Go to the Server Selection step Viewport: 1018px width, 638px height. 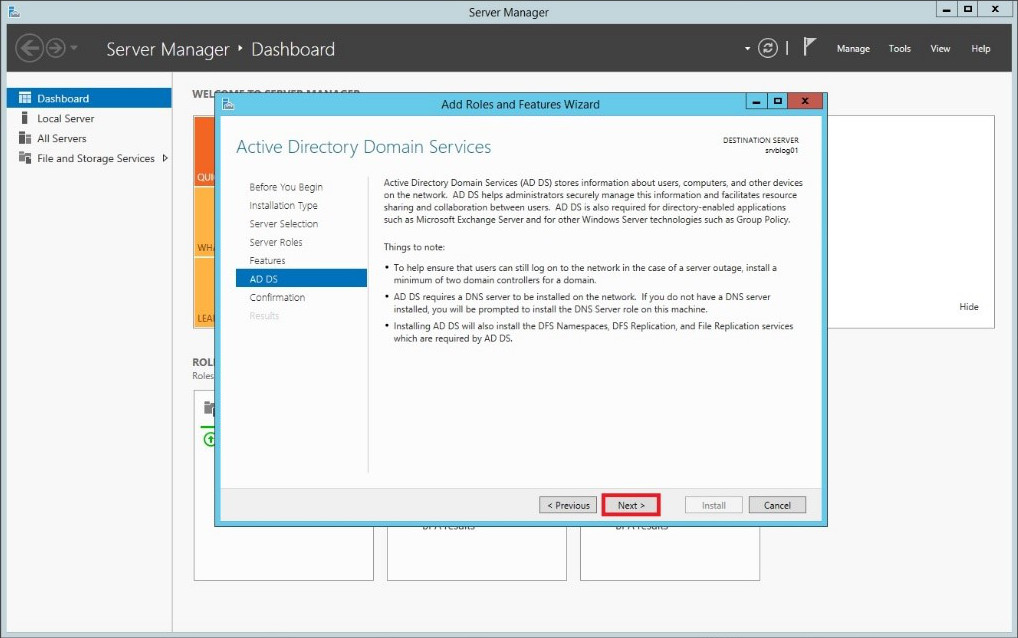pos(284,224)
